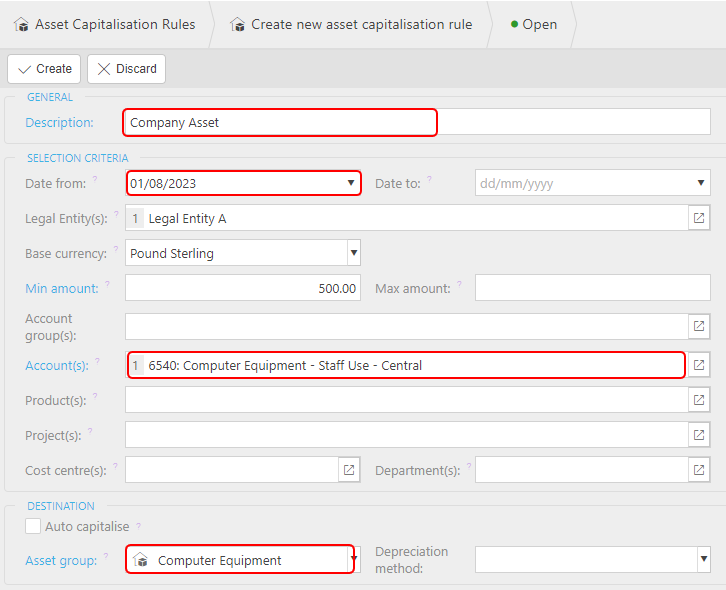
Task: Click the Product(s) help question mark
Action: pos(95,395)
